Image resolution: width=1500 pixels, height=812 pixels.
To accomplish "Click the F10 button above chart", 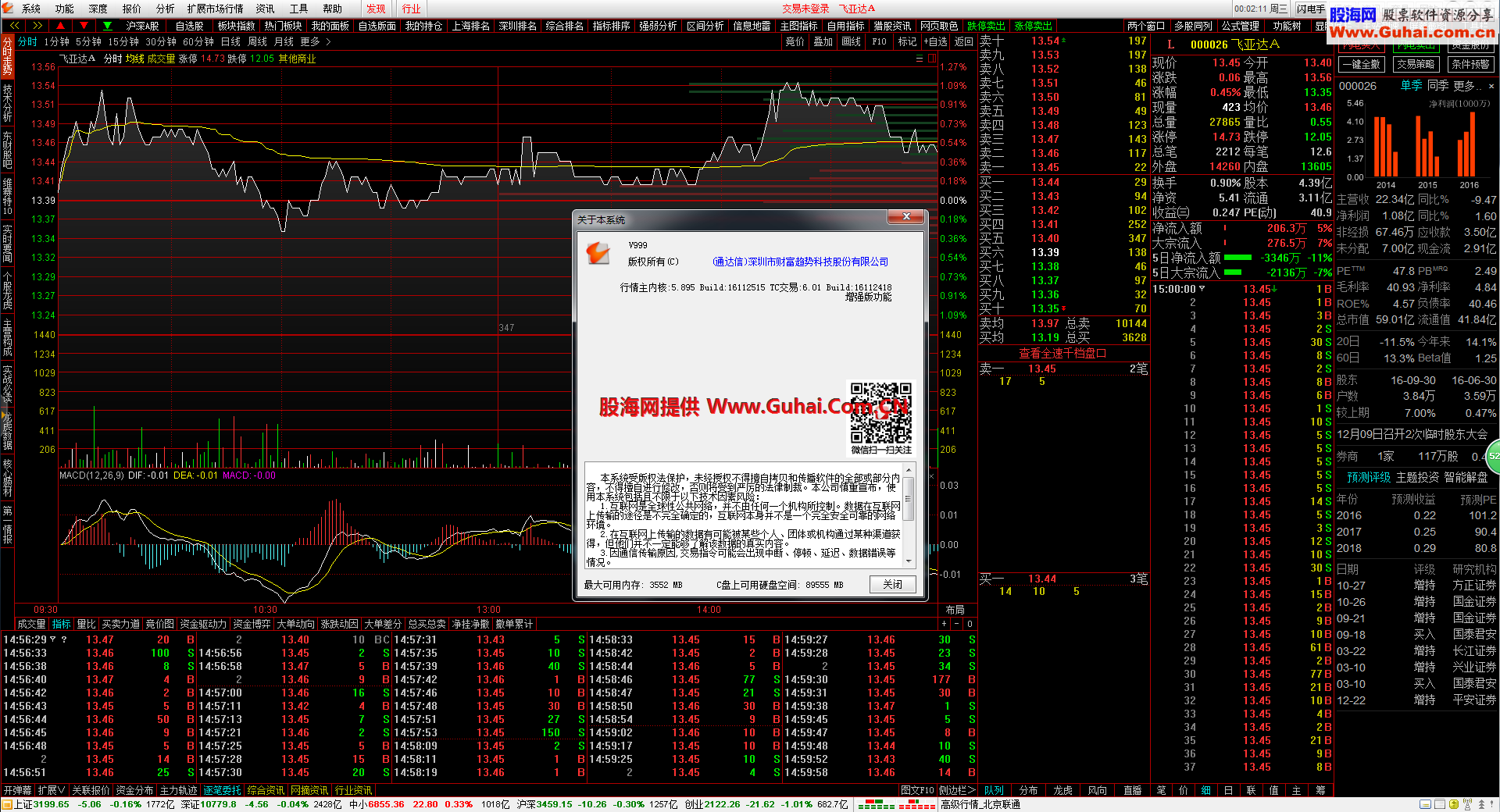I will pyautogui.click(x=879, y=41).
